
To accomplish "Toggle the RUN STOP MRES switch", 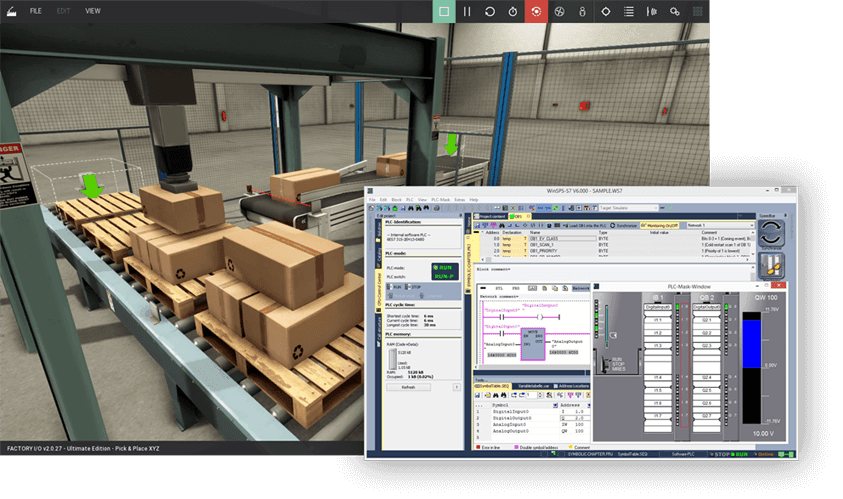I will 607,363.
